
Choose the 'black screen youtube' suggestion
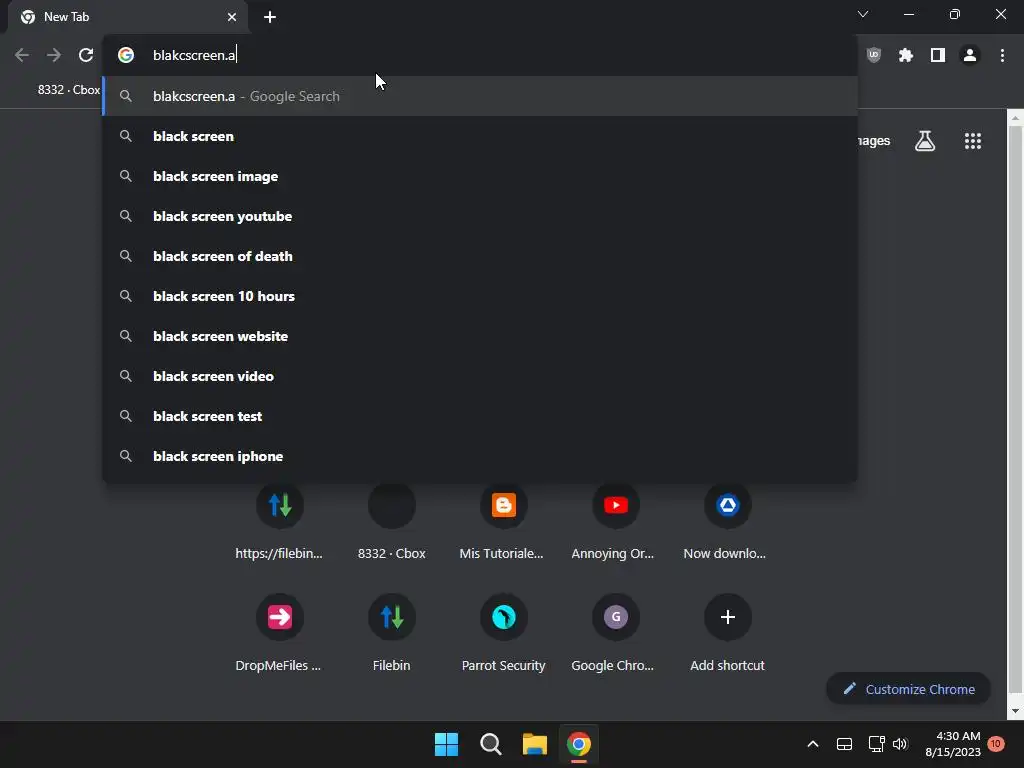480,216
